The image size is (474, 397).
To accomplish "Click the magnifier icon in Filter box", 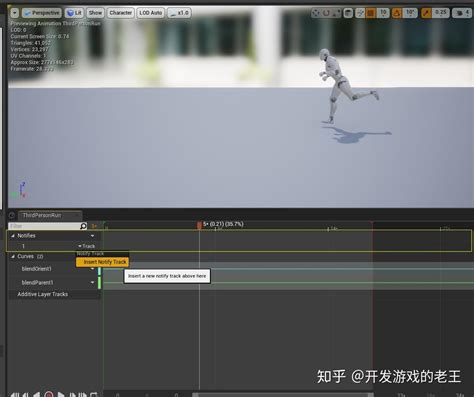I will pyautogui.click(x=83, y=226).
